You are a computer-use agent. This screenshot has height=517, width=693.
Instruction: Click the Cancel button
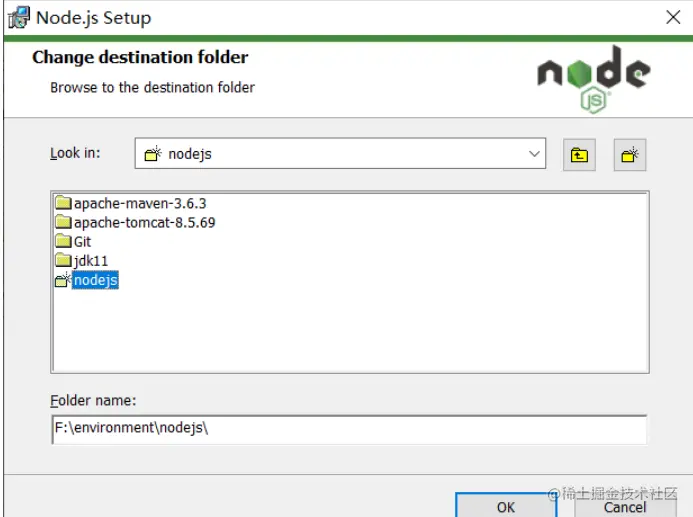click(625, 506)
